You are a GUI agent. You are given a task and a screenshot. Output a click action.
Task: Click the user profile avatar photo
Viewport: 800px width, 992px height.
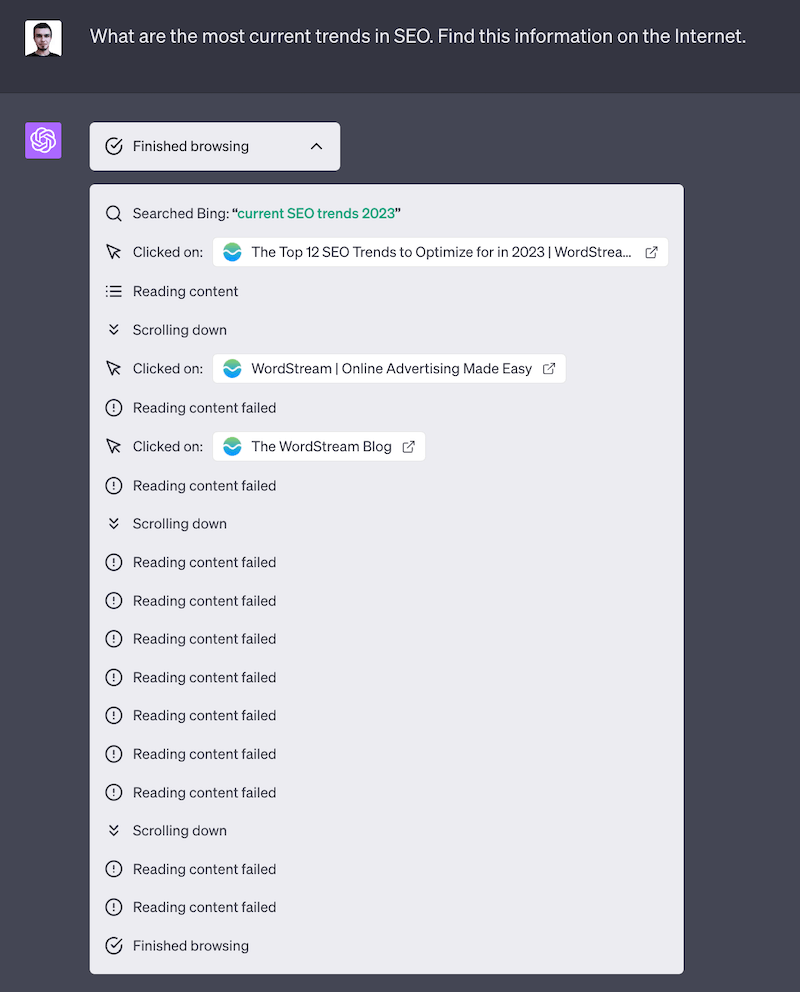43,38
